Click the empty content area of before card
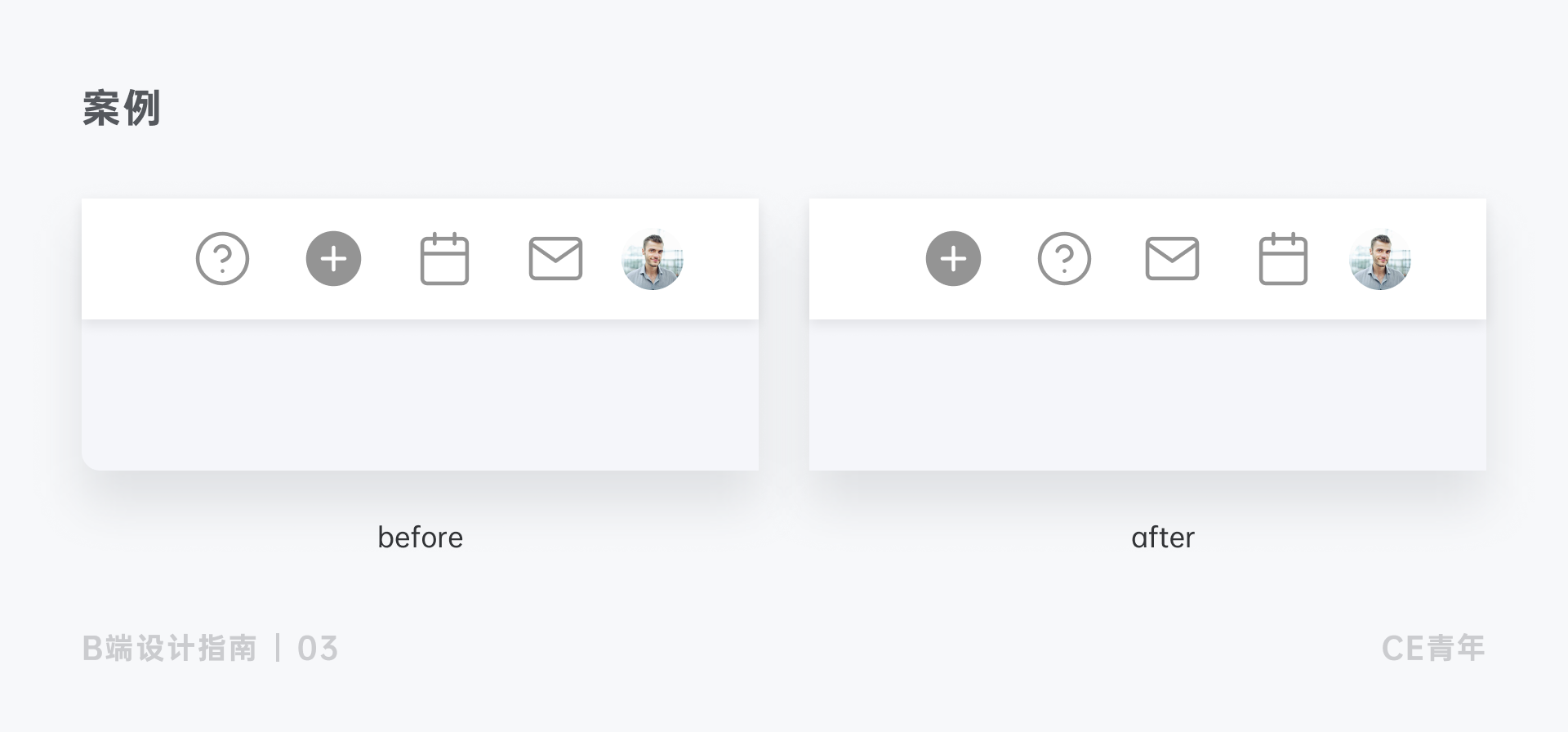This screenshot has height=732, width=1568. point(420,395)
